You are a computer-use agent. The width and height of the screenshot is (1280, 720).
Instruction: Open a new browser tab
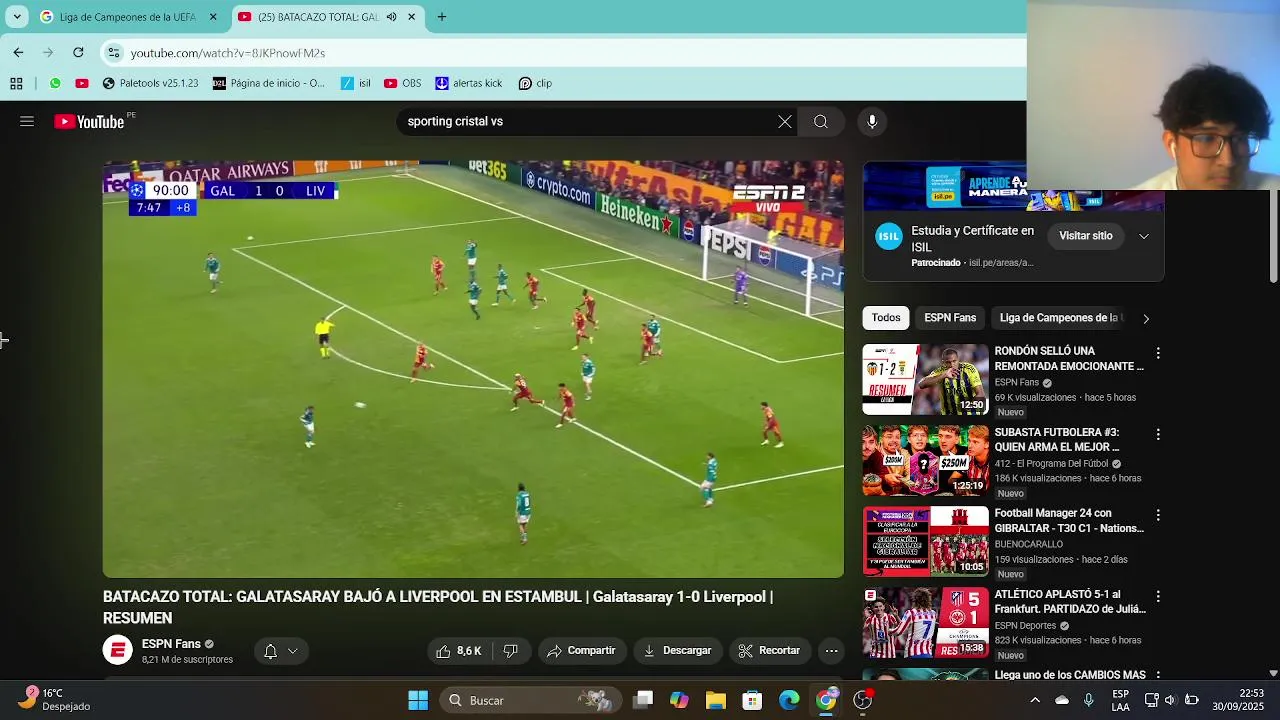coord(442,17)
